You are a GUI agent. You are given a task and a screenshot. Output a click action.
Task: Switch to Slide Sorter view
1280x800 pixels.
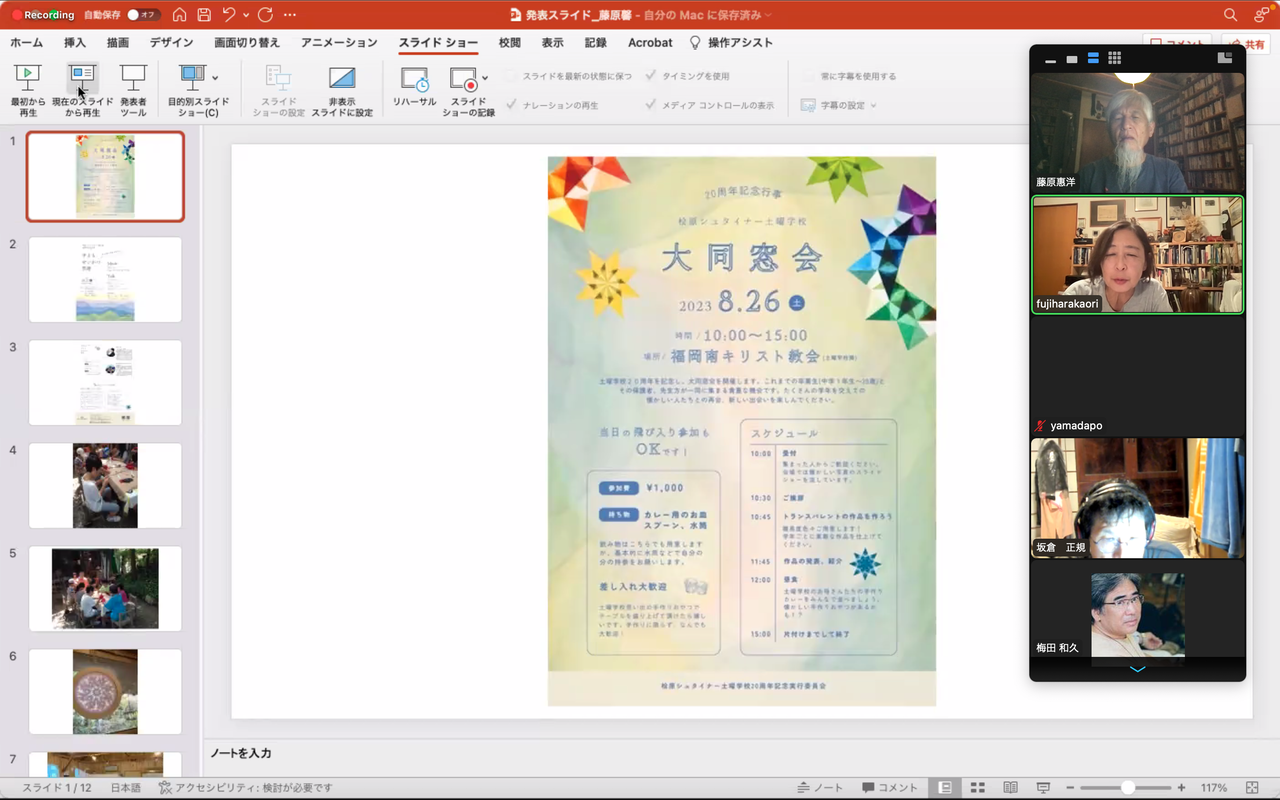(978, 788)
